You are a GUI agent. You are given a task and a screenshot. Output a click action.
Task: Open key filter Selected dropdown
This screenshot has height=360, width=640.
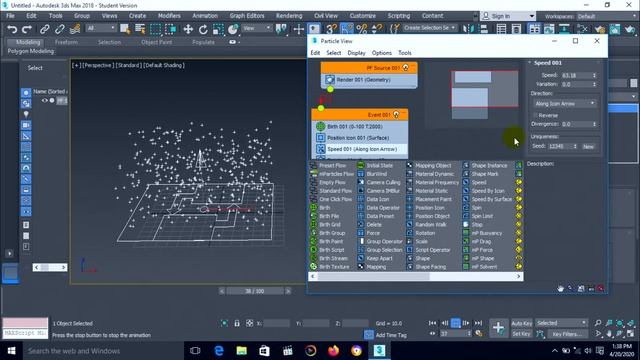coord(561,323)
